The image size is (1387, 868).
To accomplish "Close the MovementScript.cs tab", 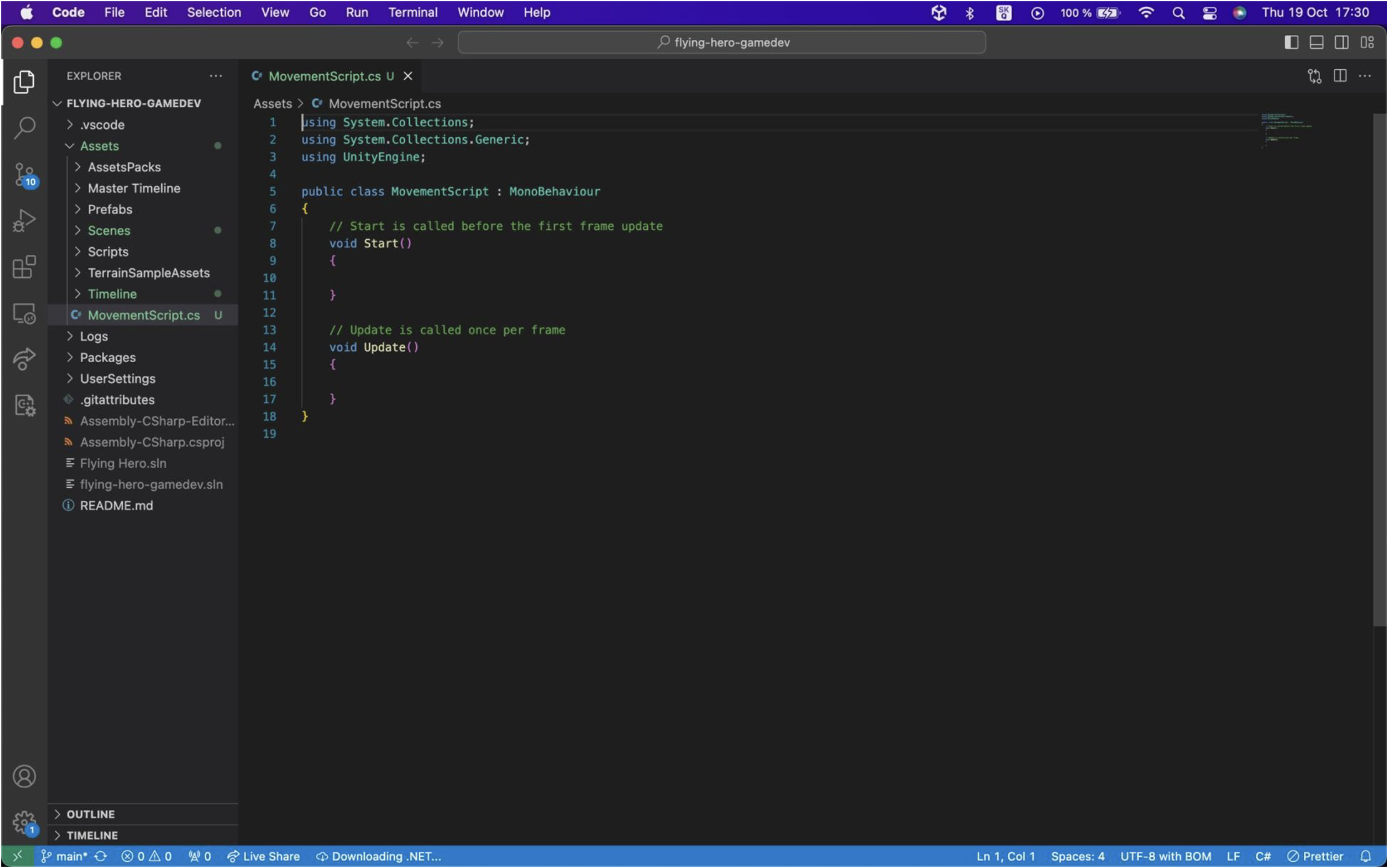I will [408, 76].
